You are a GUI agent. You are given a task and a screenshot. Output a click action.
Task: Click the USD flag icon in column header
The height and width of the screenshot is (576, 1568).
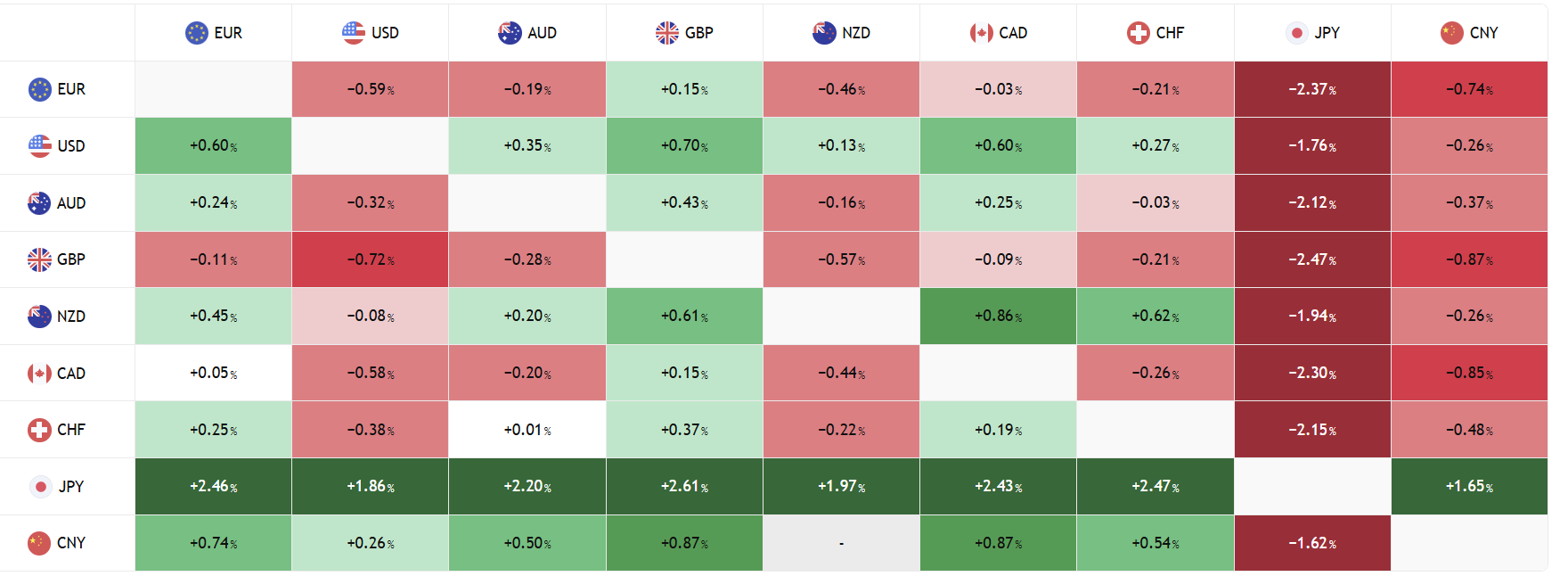click(x=354, y=33)
